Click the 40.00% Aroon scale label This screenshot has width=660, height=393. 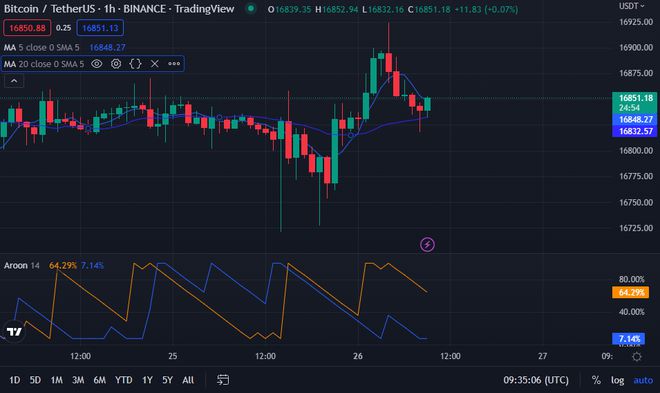tap(631, 312)
